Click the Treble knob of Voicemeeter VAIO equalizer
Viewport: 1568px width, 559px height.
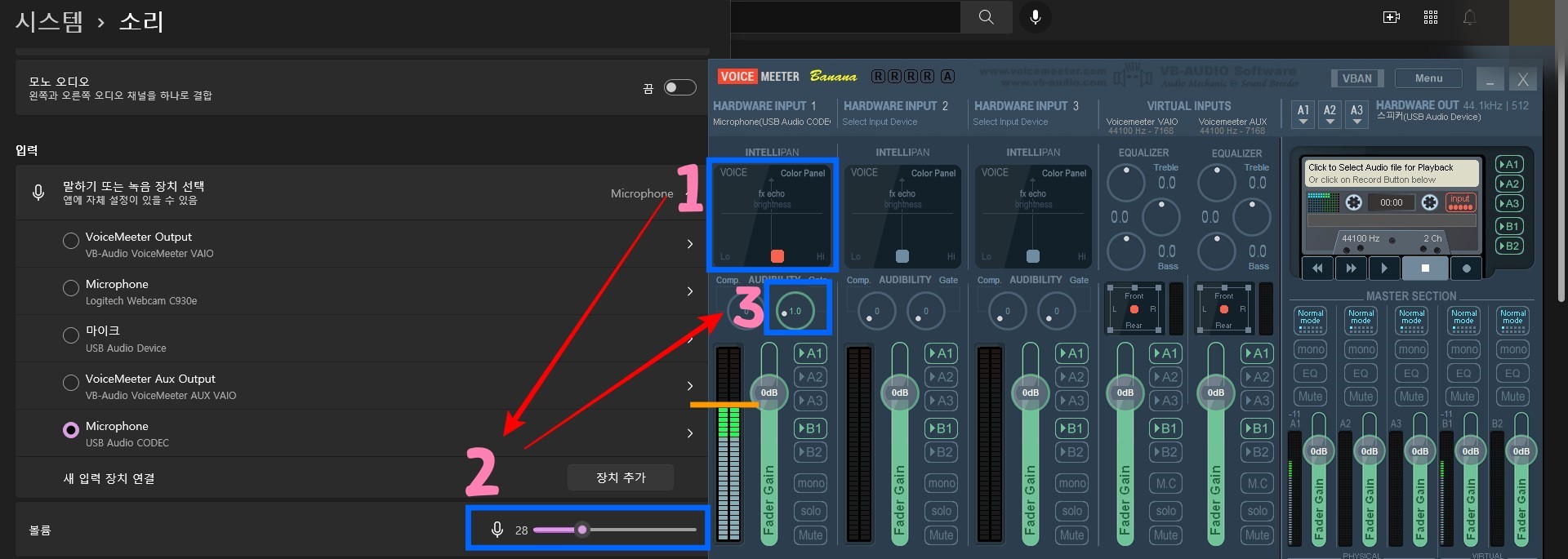coord(1126,183)
